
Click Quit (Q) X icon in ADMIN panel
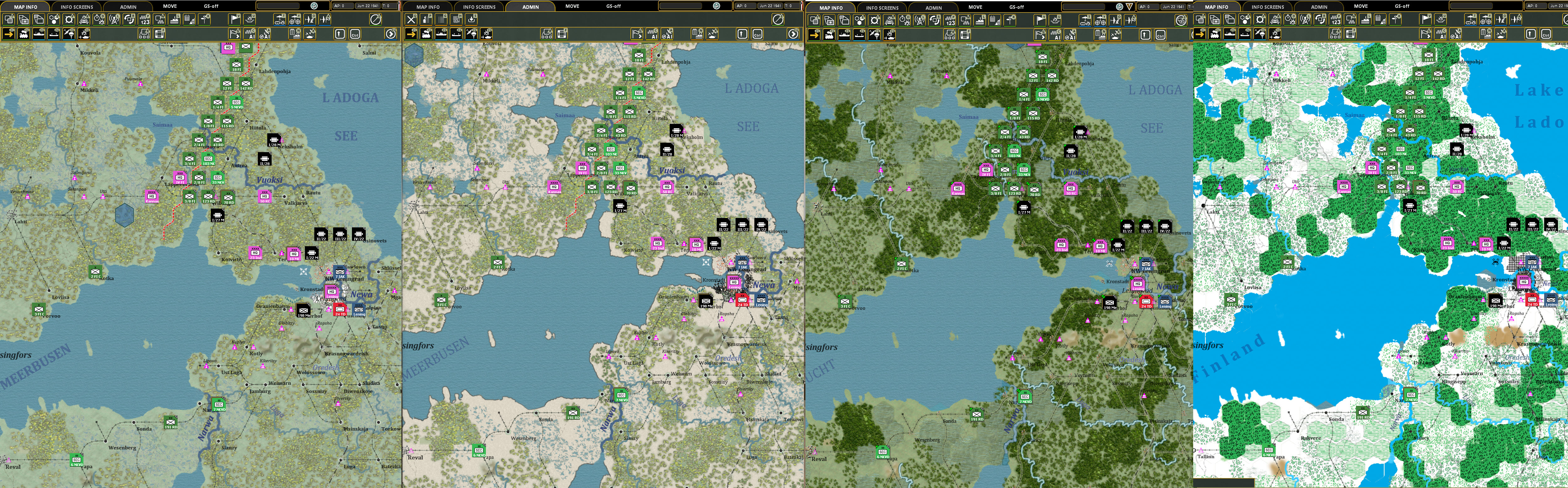click(x=411, y=19)
